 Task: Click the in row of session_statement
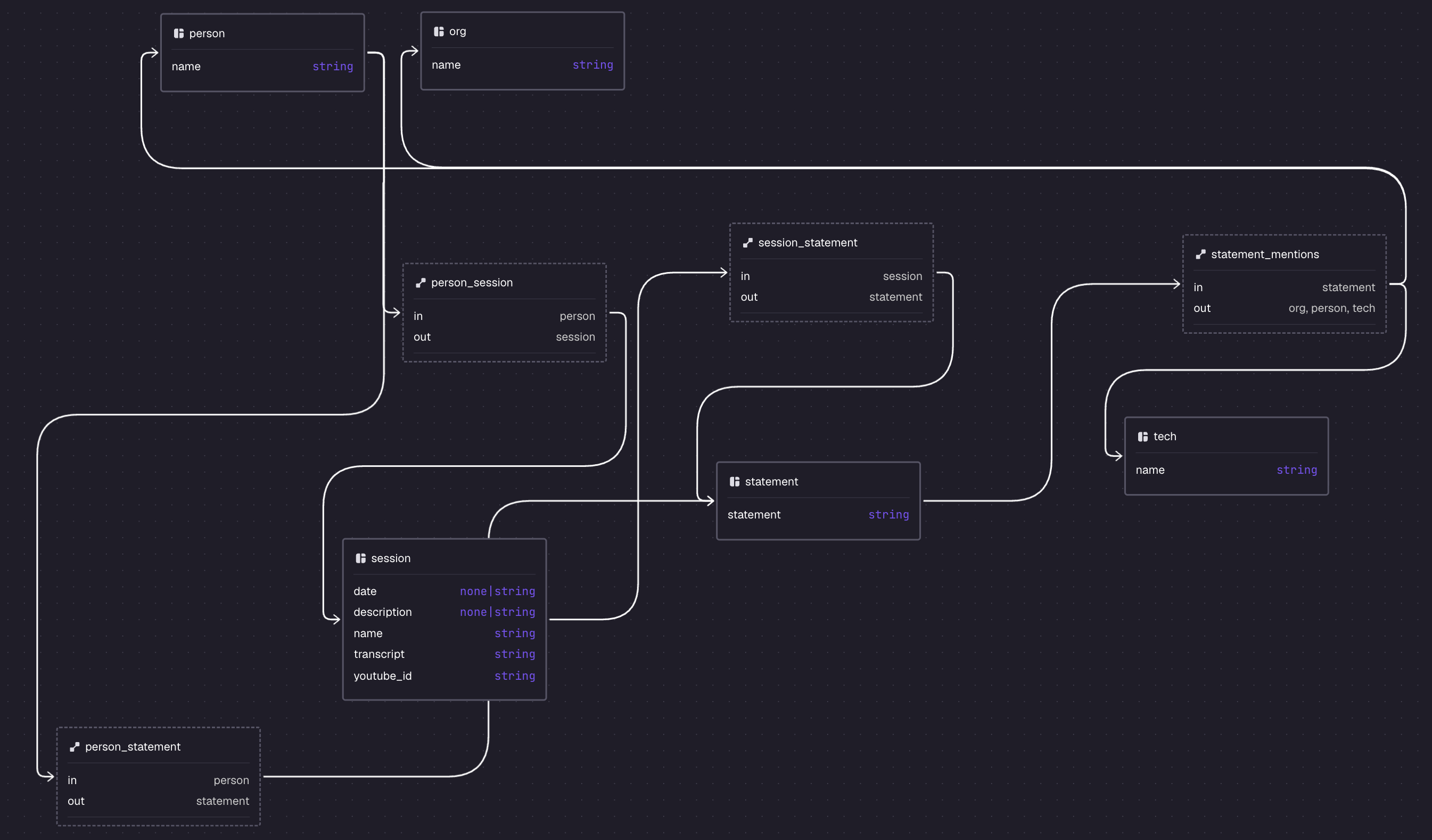[832, 276]
